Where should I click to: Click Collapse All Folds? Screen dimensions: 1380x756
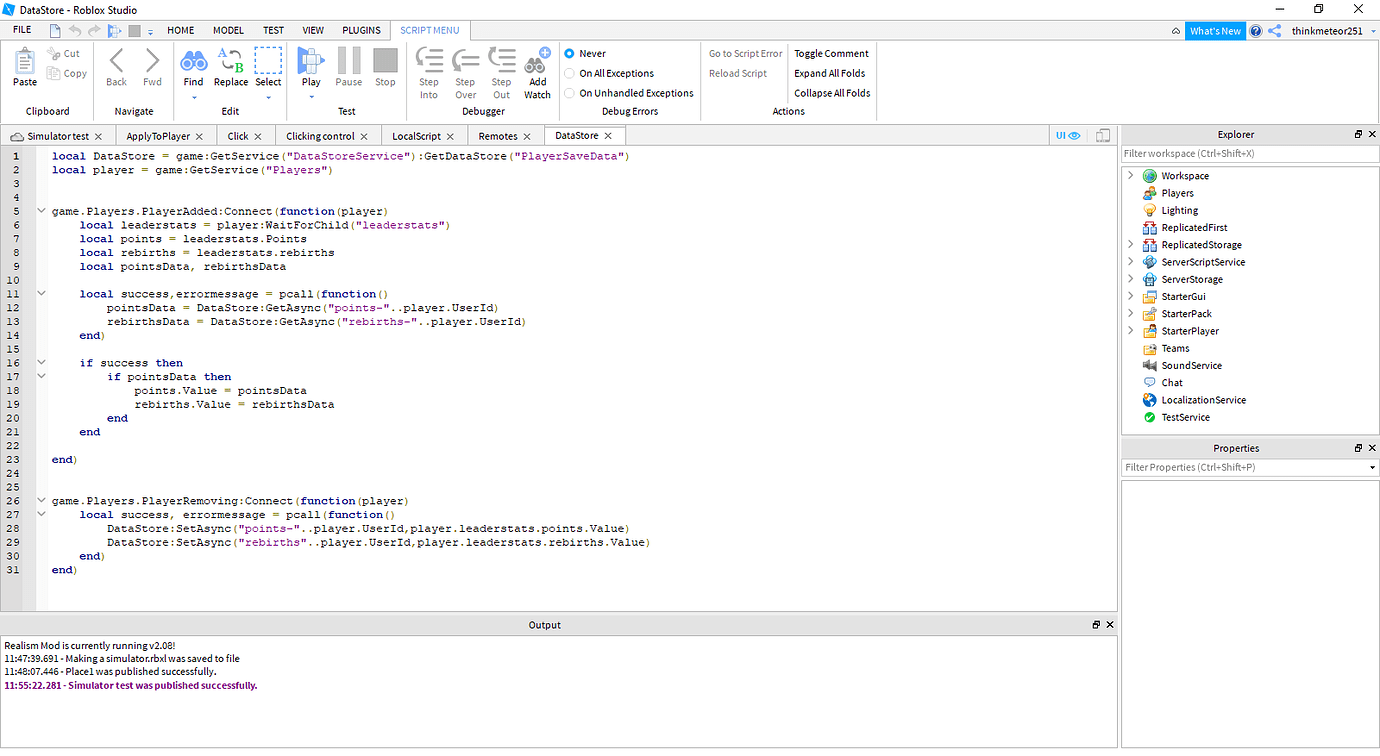pyautogui.click(x=832, y=94)
